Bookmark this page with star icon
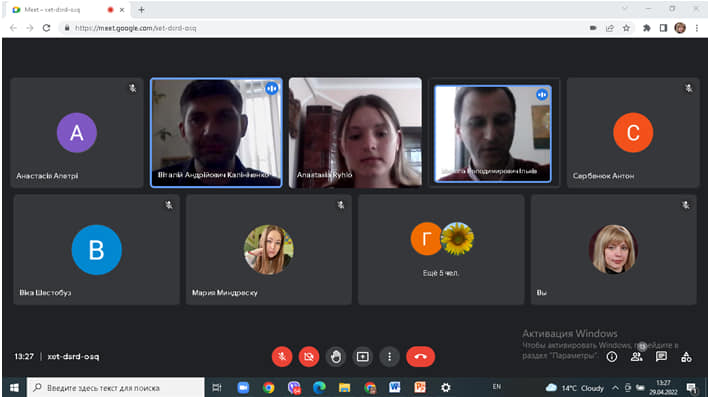708x397 pixels. [626, 28]
